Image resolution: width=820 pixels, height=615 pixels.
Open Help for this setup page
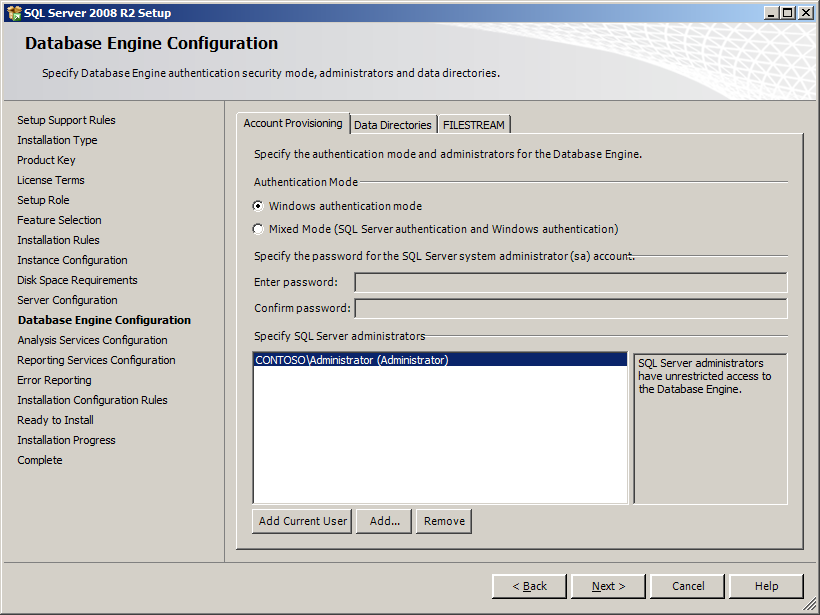click(x=766, y=586)
